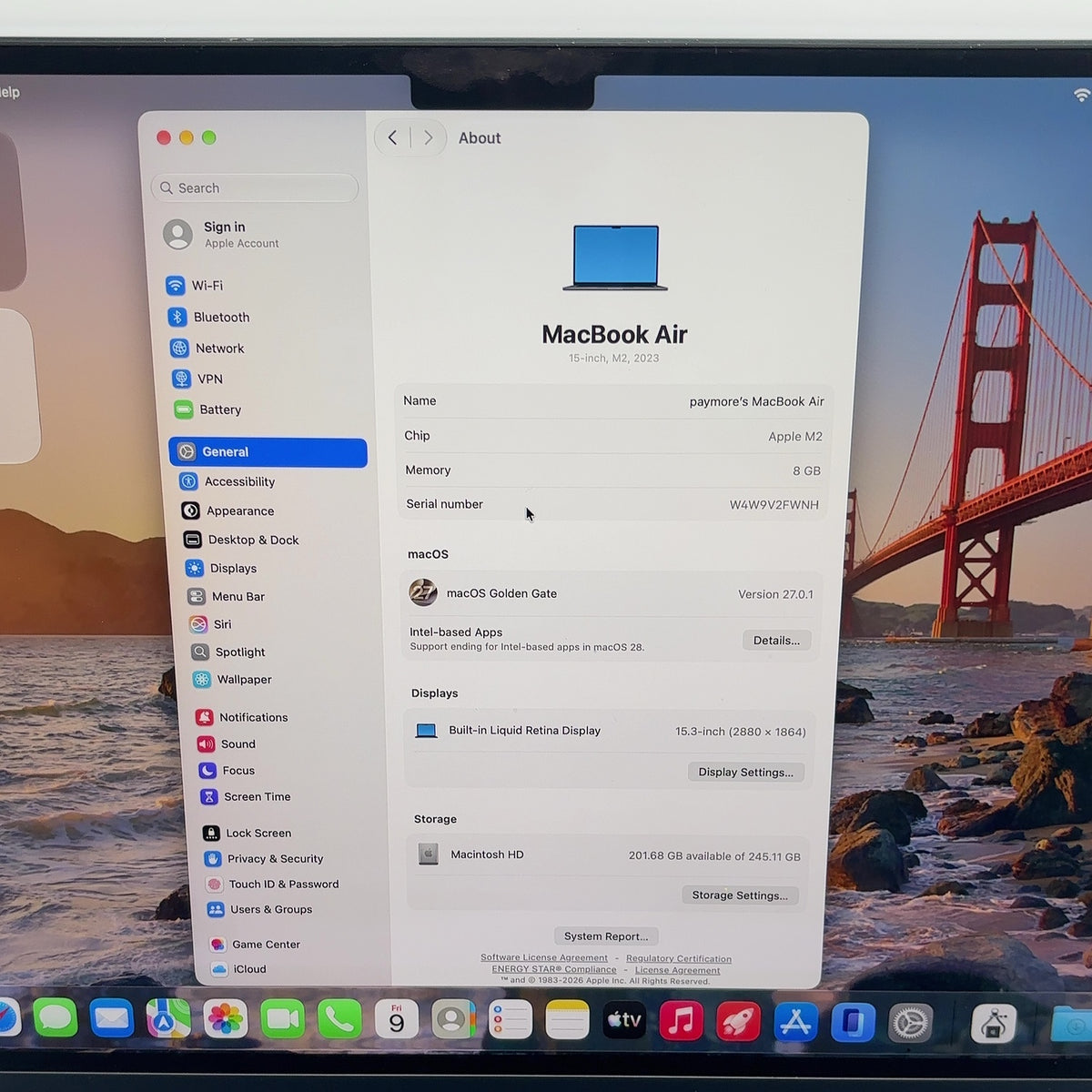The height and width of the screenshot is (1092, 1092).
Task: Select General in the settings sidebar
Action: [x=268, y=452]
